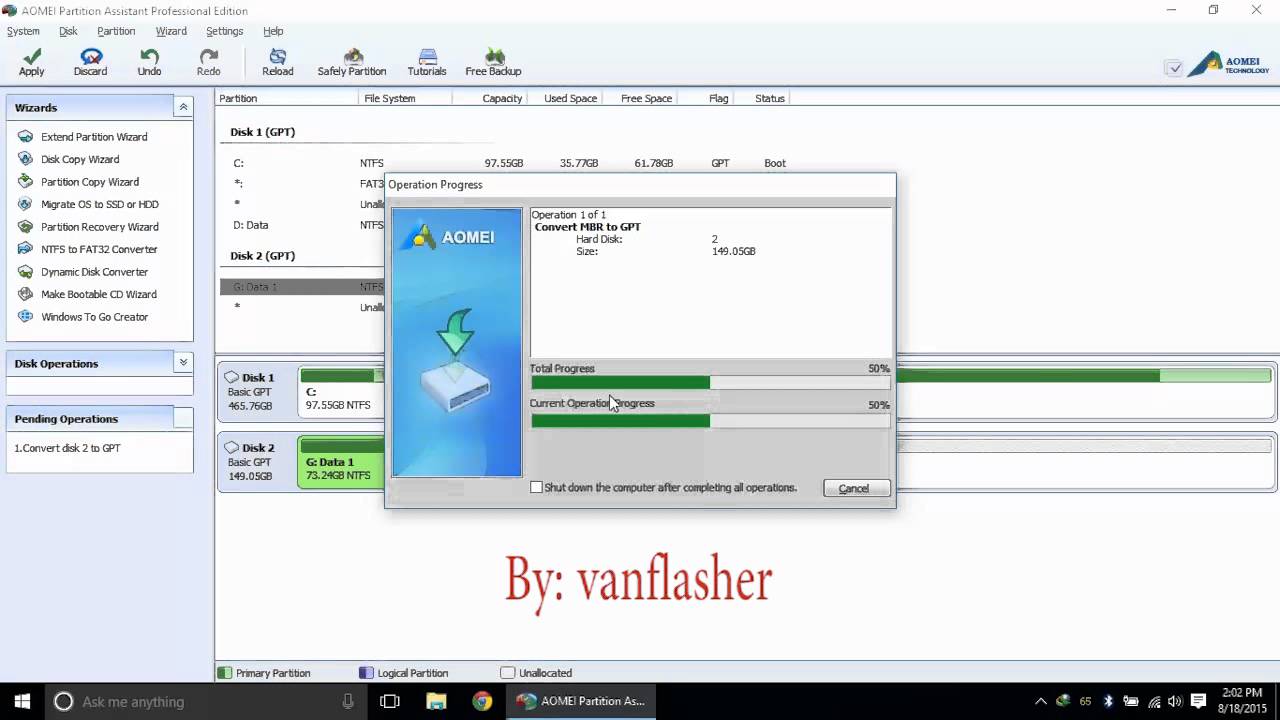
Task: Sort by the Free Space column header
Action: [639, 98]
